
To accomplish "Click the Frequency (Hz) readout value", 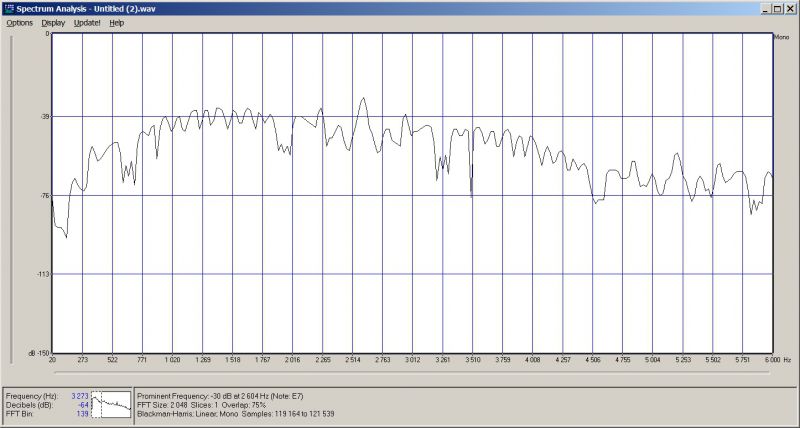I will [80, 396].
